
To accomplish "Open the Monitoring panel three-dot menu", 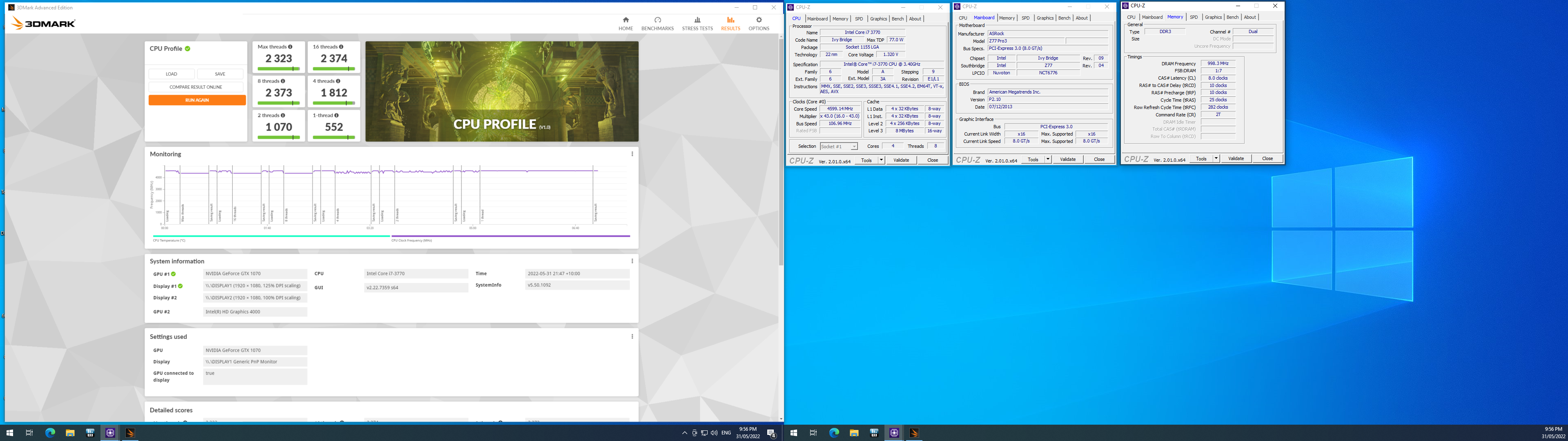I will [632, 154].
